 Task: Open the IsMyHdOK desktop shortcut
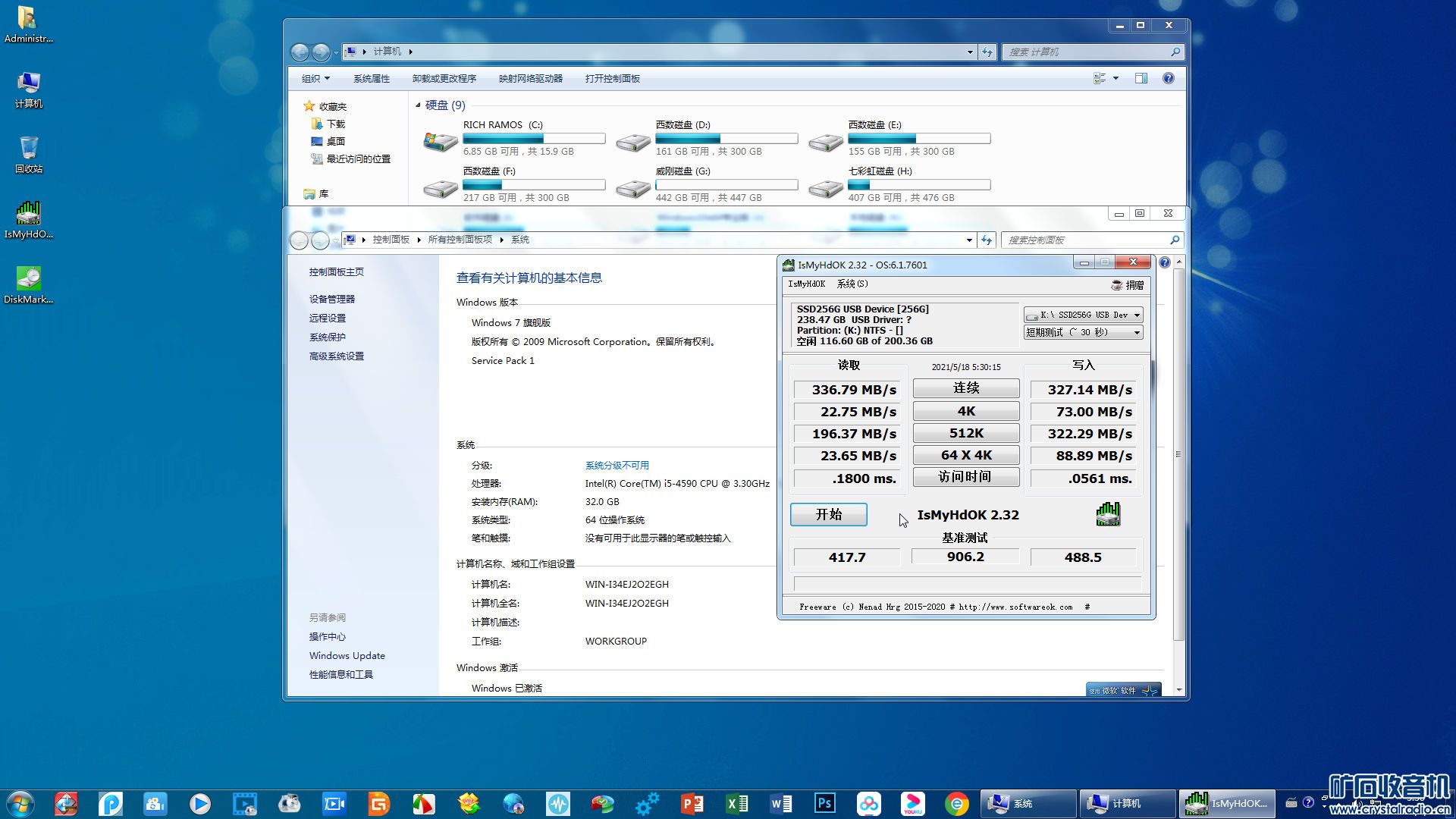[29, 219]
